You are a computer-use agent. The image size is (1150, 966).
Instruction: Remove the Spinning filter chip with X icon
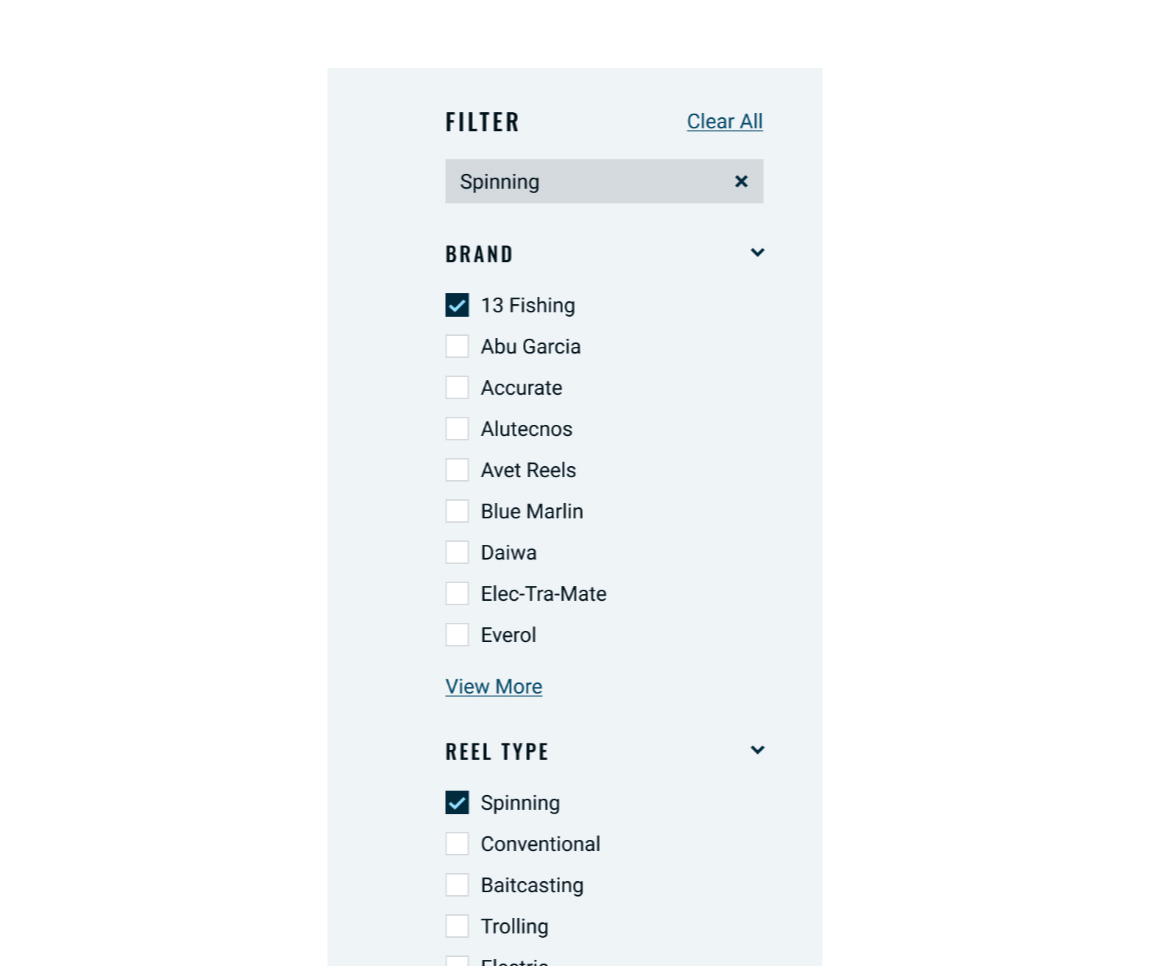click(x=741, y=181)
